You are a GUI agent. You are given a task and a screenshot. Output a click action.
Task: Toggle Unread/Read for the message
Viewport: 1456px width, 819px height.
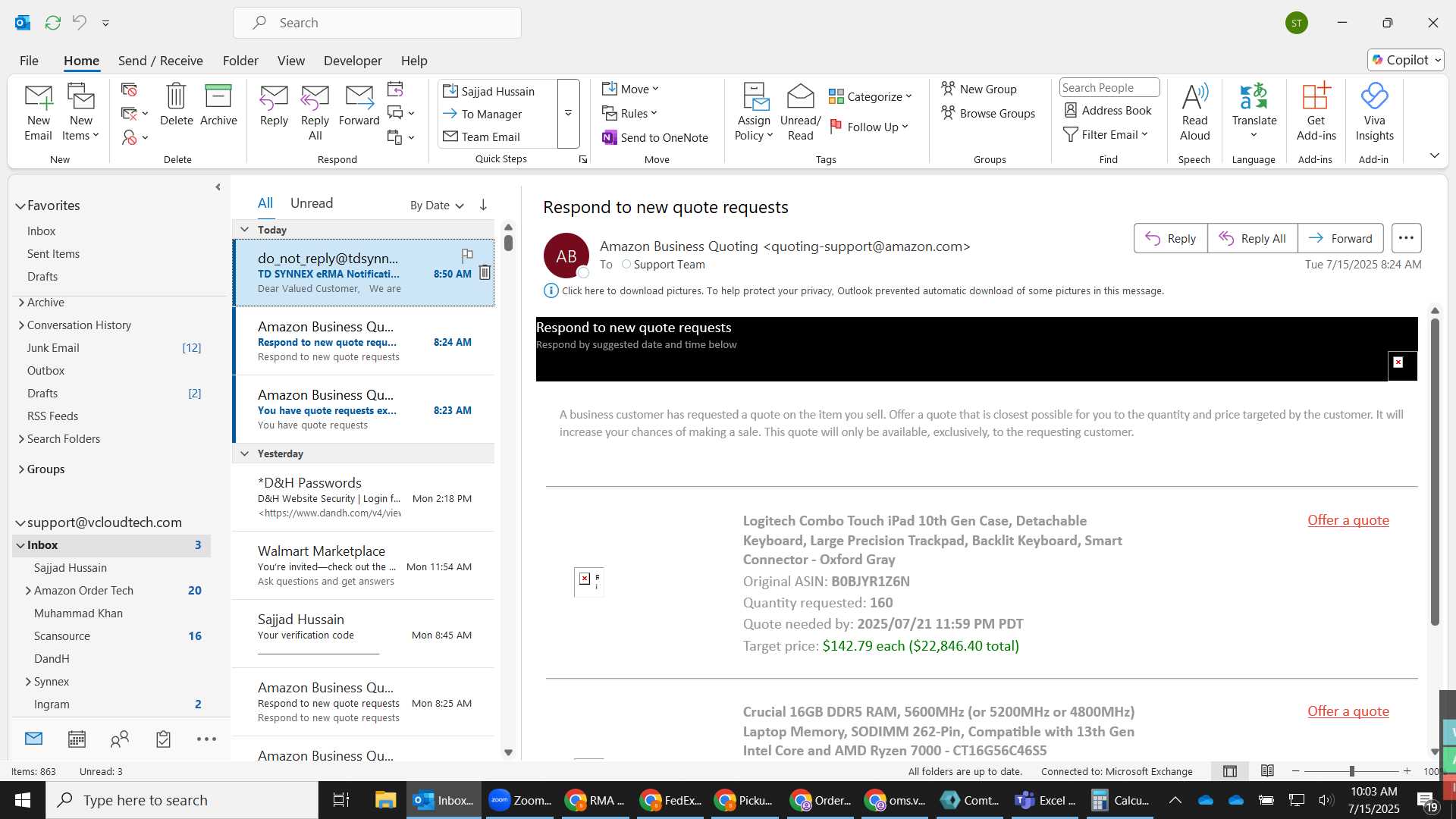800,112
